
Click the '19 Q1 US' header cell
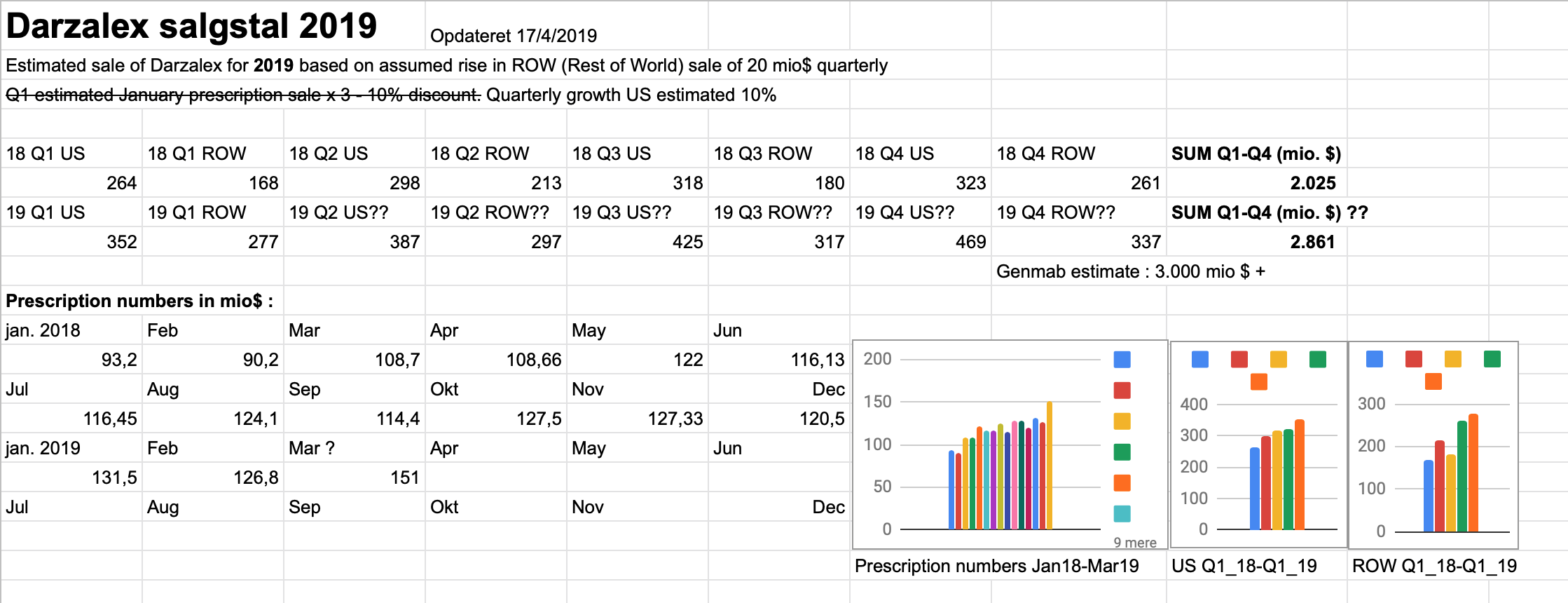tap(72, 212)
